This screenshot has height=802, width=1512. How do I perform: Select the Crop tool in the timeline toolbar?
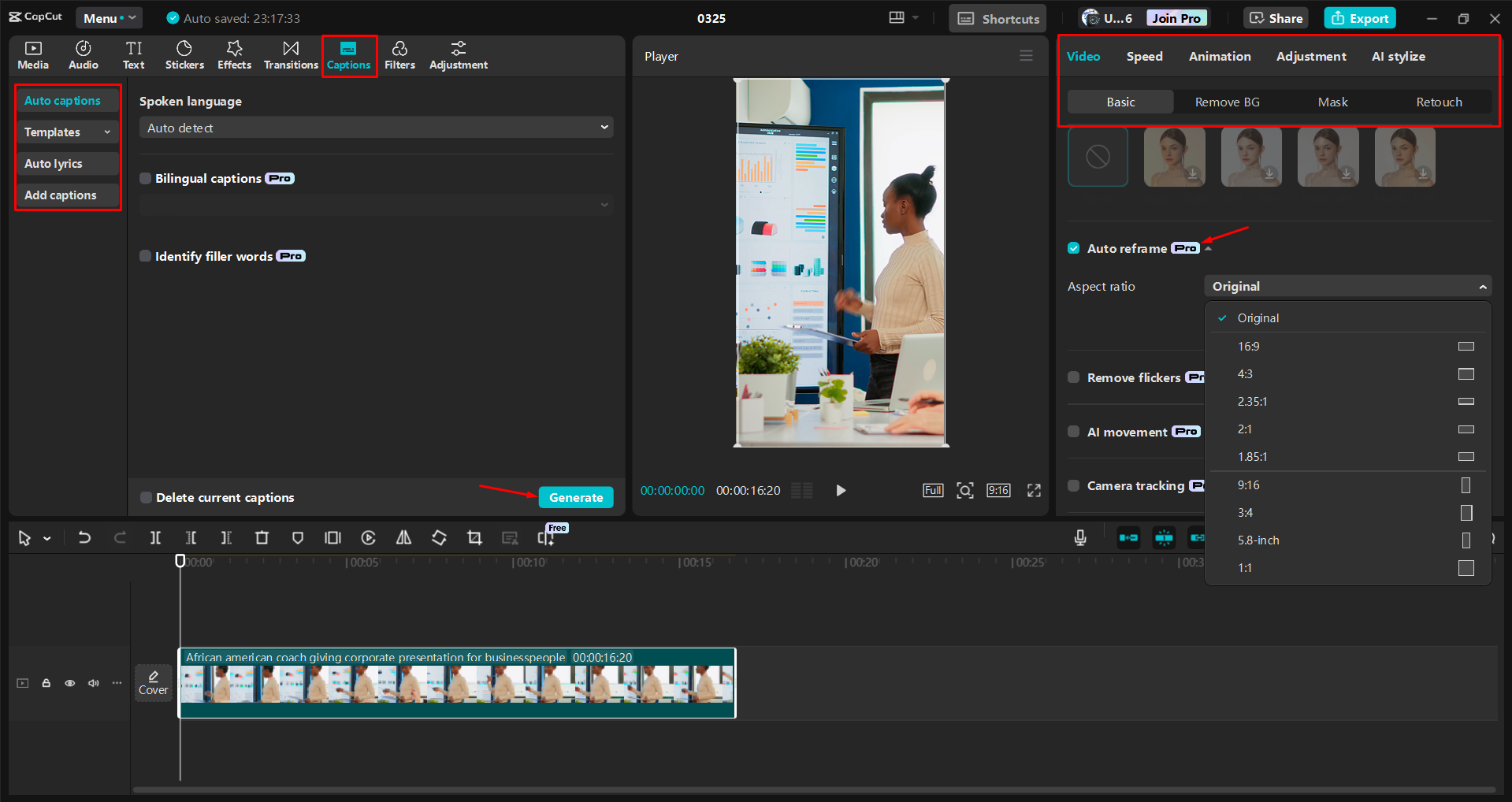tap(474, 537)
